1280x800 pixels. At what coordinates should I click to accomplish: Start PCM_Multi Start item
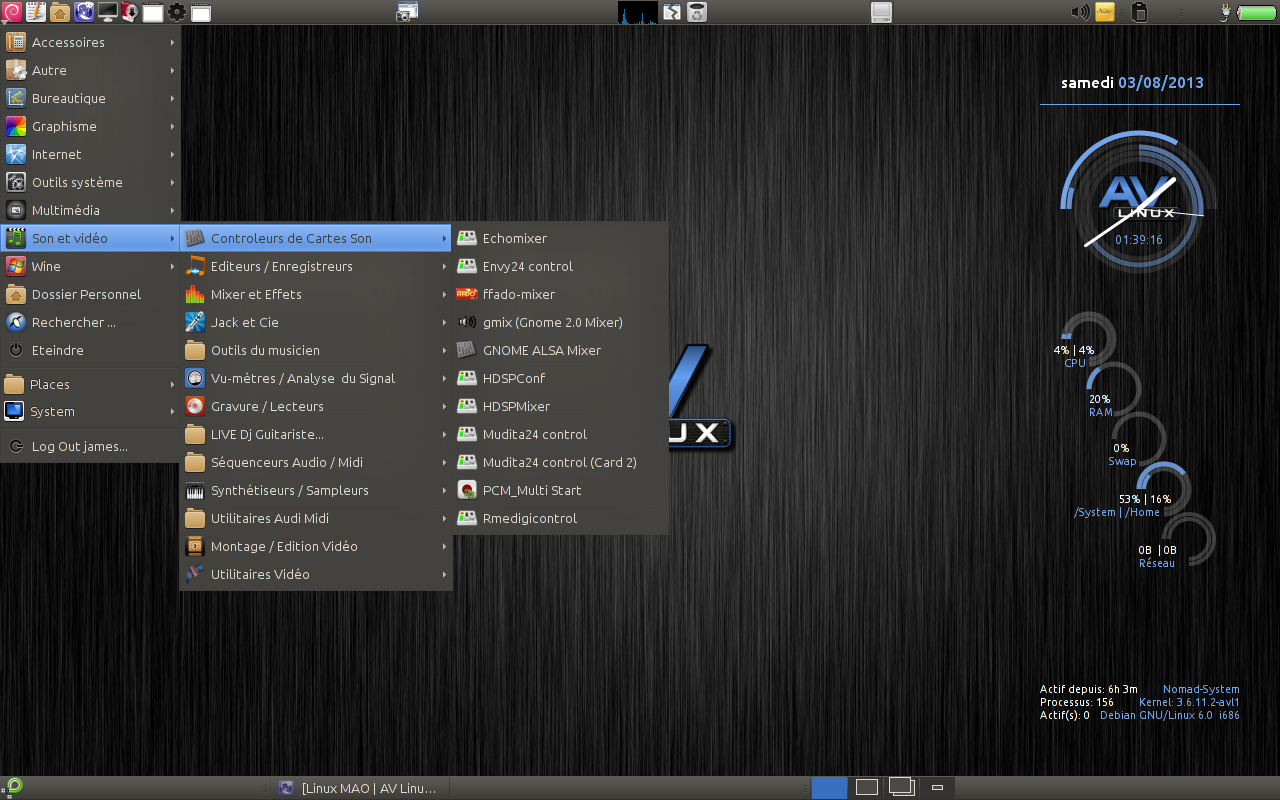point(531,490)
